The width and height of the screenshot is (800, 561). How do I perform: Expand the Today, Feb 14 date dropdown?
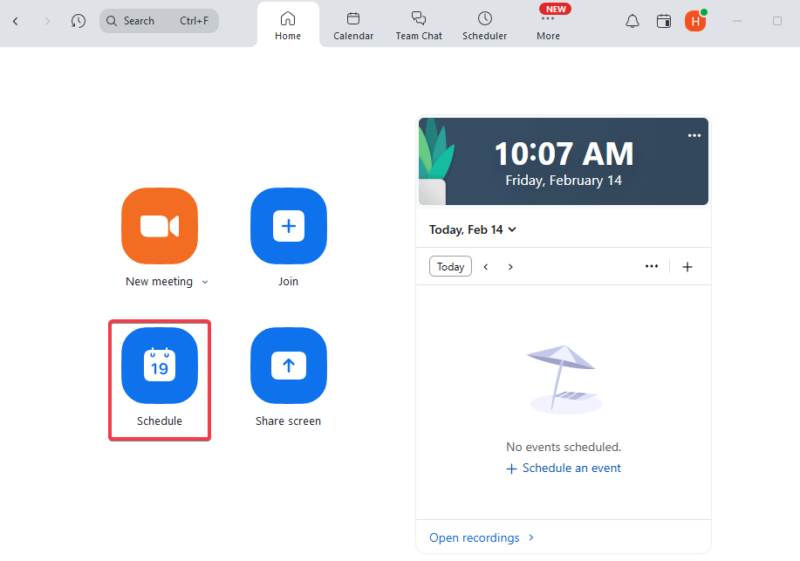pos(473,230)
